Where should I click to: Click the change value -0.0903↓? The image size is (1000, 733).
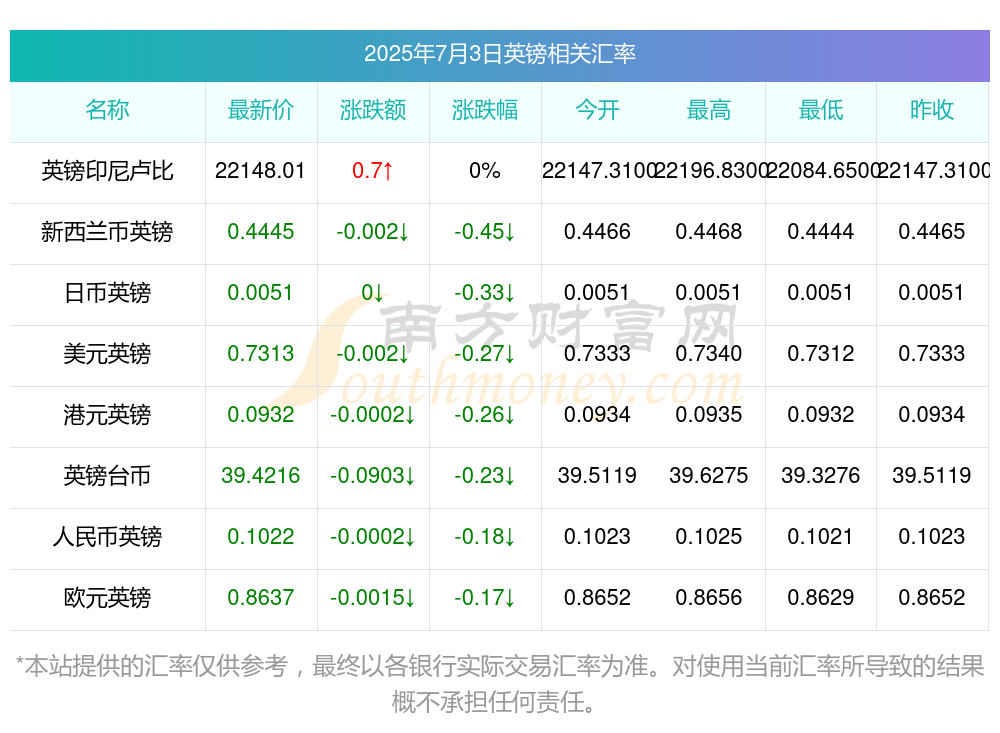(372, 475)
